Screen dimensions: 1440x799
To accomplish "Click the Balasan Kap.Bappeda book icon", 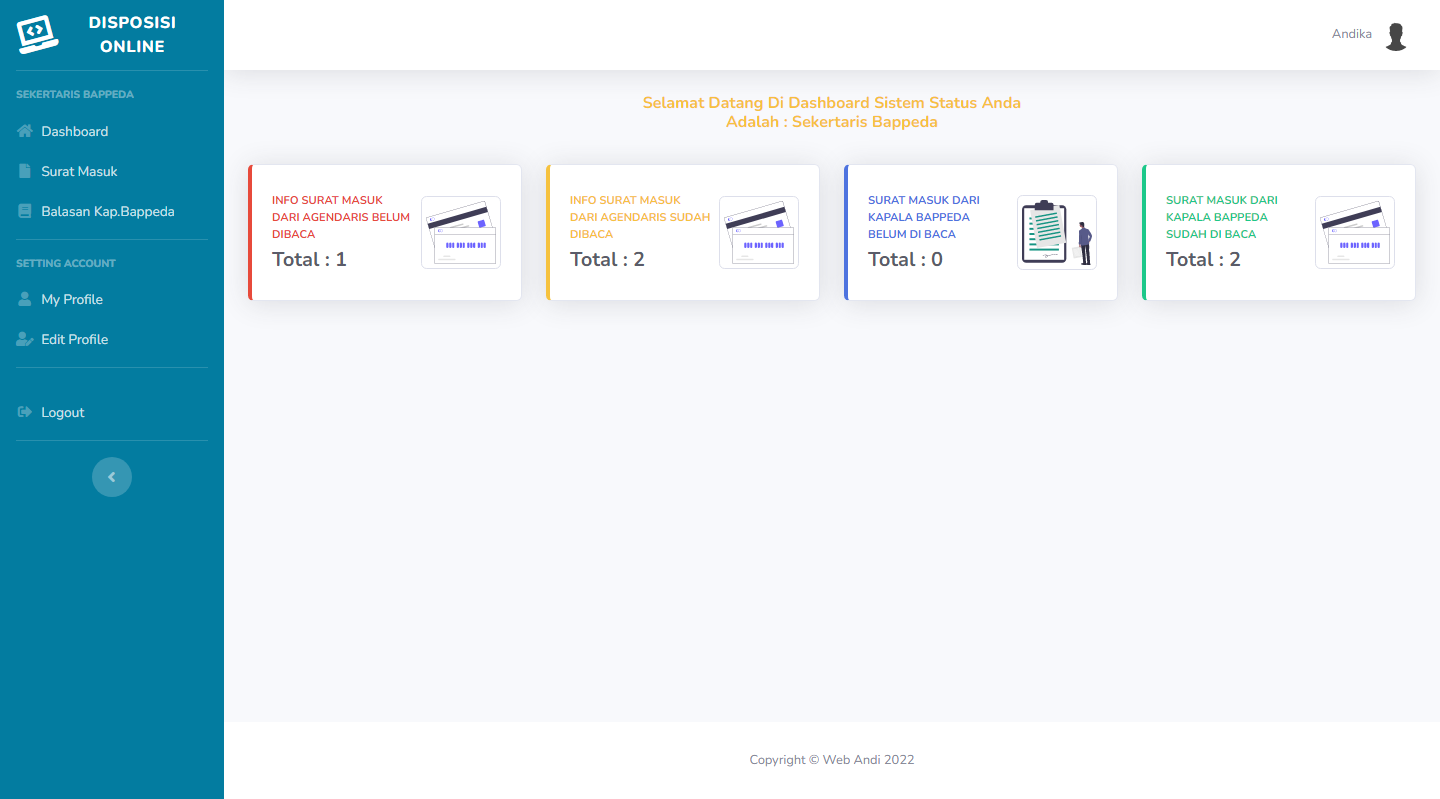I will [25, 211].
